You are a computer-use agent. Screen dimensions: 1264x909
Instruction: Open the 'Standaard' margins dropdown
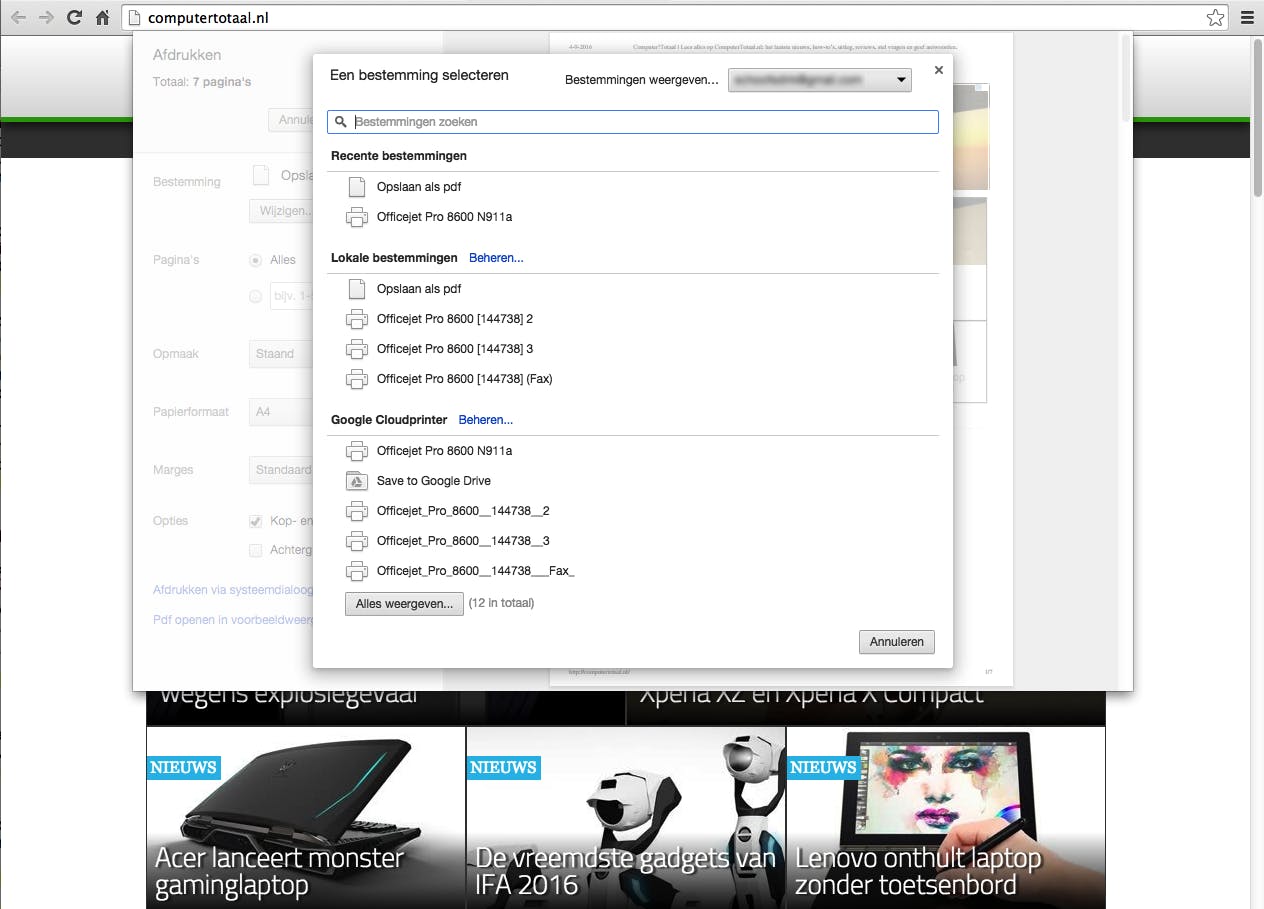click(281, 470)
